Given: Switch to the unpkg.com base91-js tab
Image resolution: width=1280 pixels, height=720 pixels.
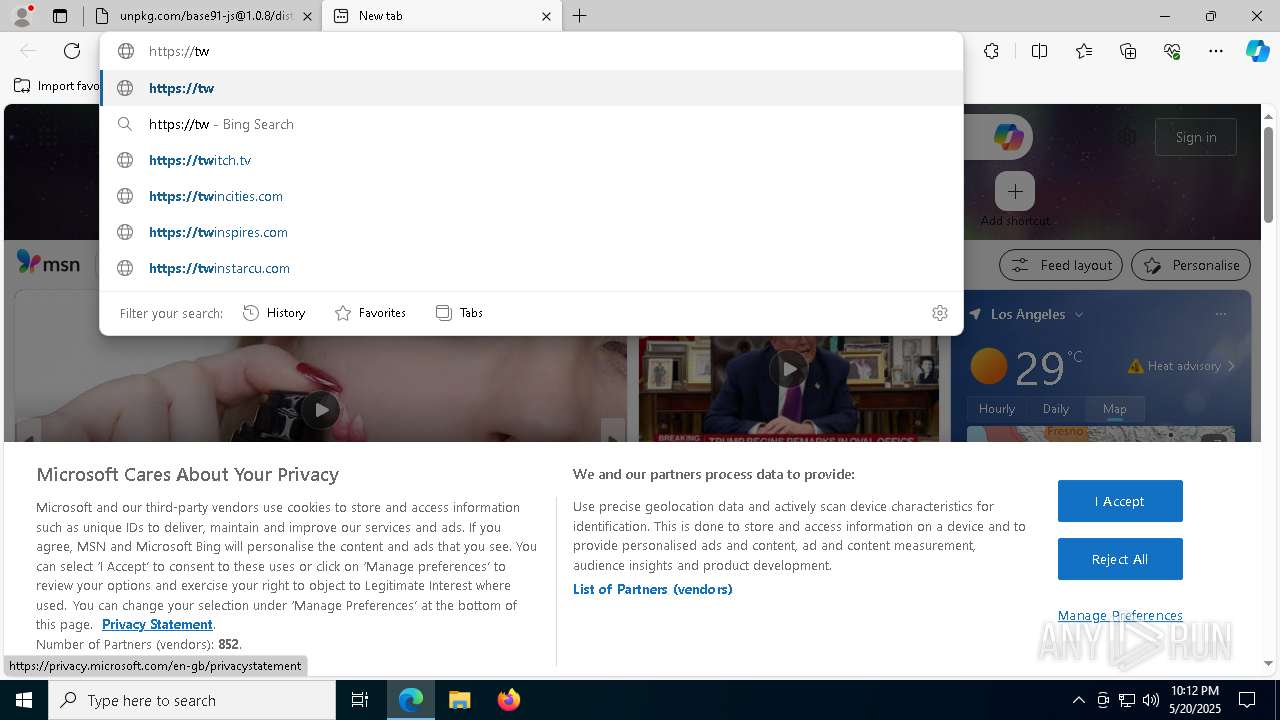Looking at the screenshot, I should (203, 16).
